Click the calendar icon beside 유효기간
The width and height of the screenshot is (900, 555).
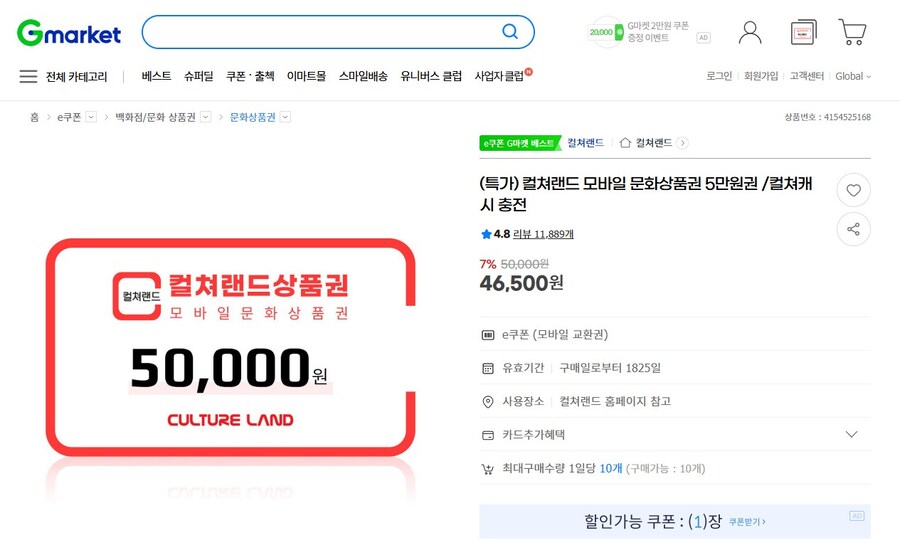point(487,368)
